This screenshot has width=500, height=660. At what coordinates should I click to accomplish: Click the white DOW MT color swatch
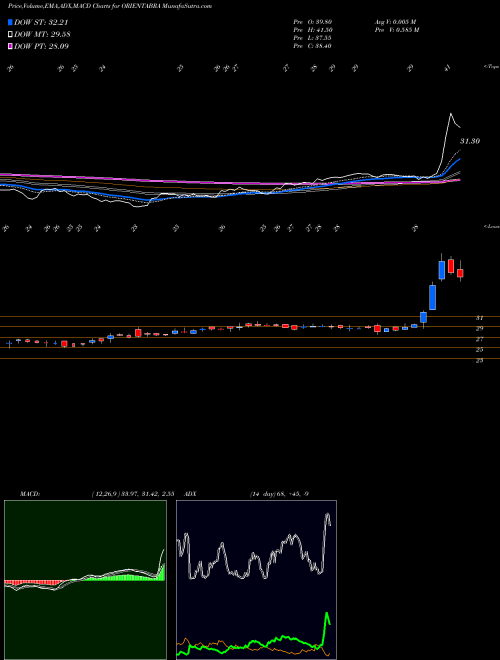click(10, 35)
